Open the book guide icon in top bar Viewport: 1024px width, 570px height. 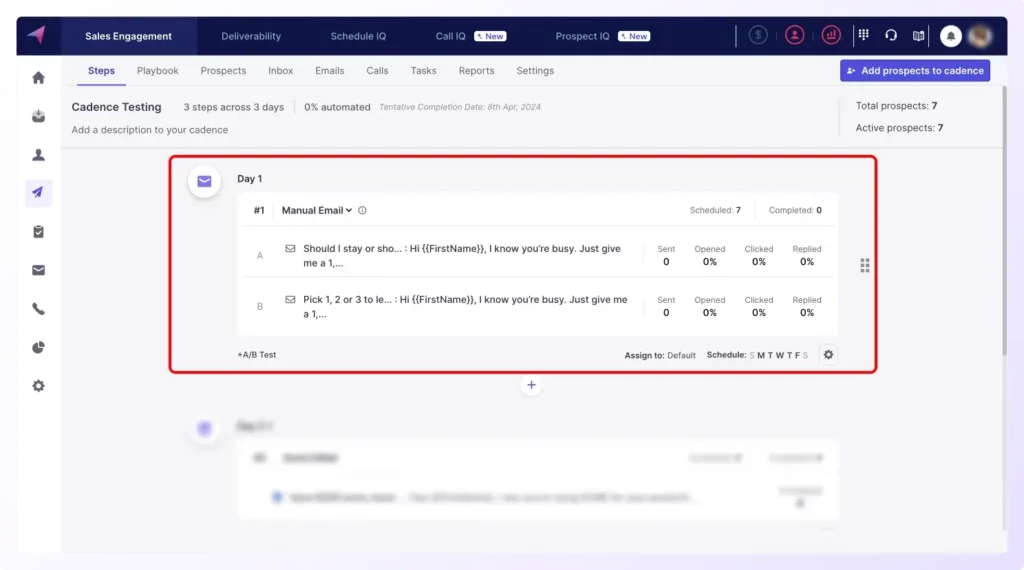tap(918, 36)
